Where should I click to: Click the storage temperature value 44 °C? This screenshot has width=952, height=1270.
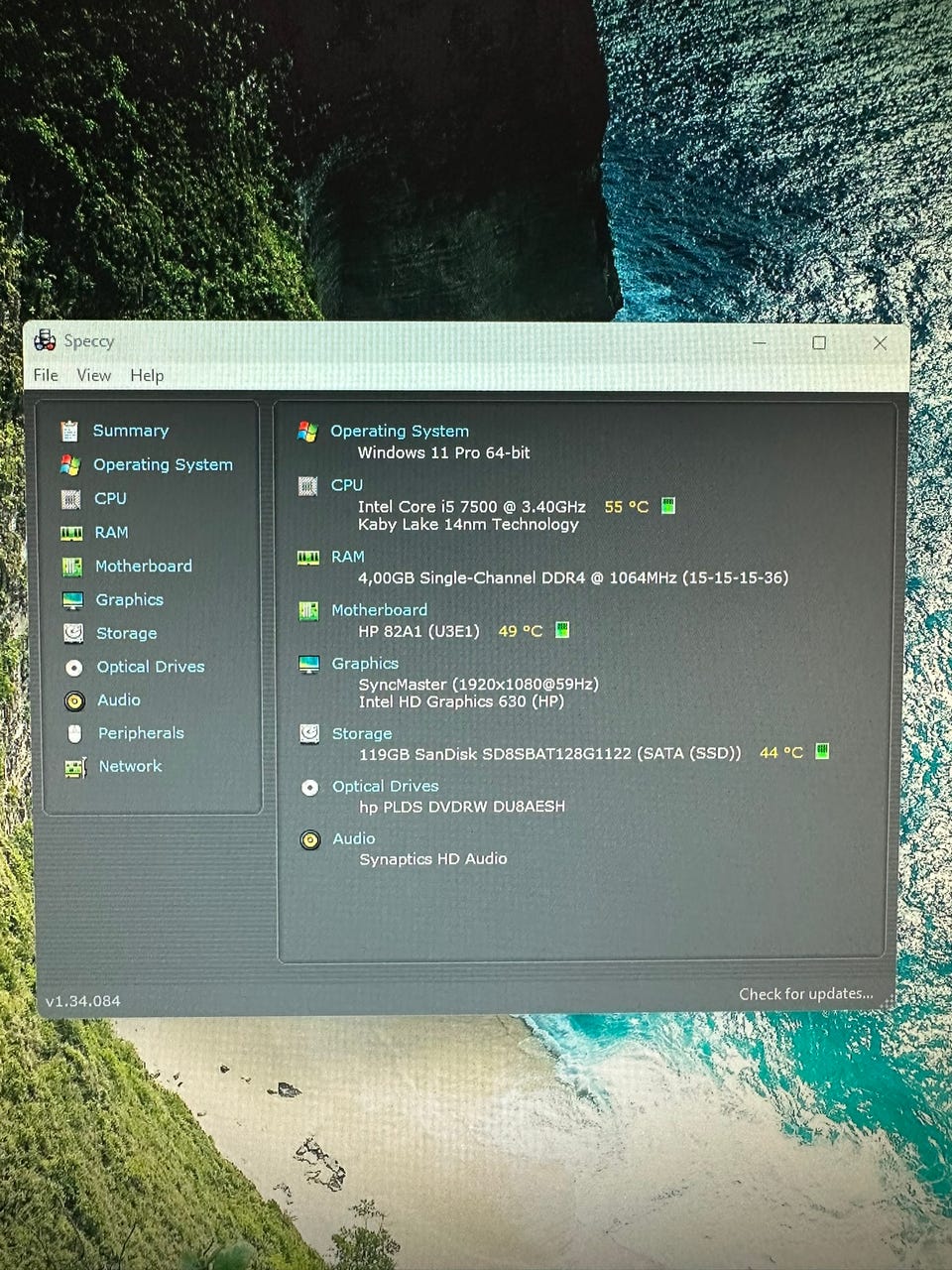point(781,752)
